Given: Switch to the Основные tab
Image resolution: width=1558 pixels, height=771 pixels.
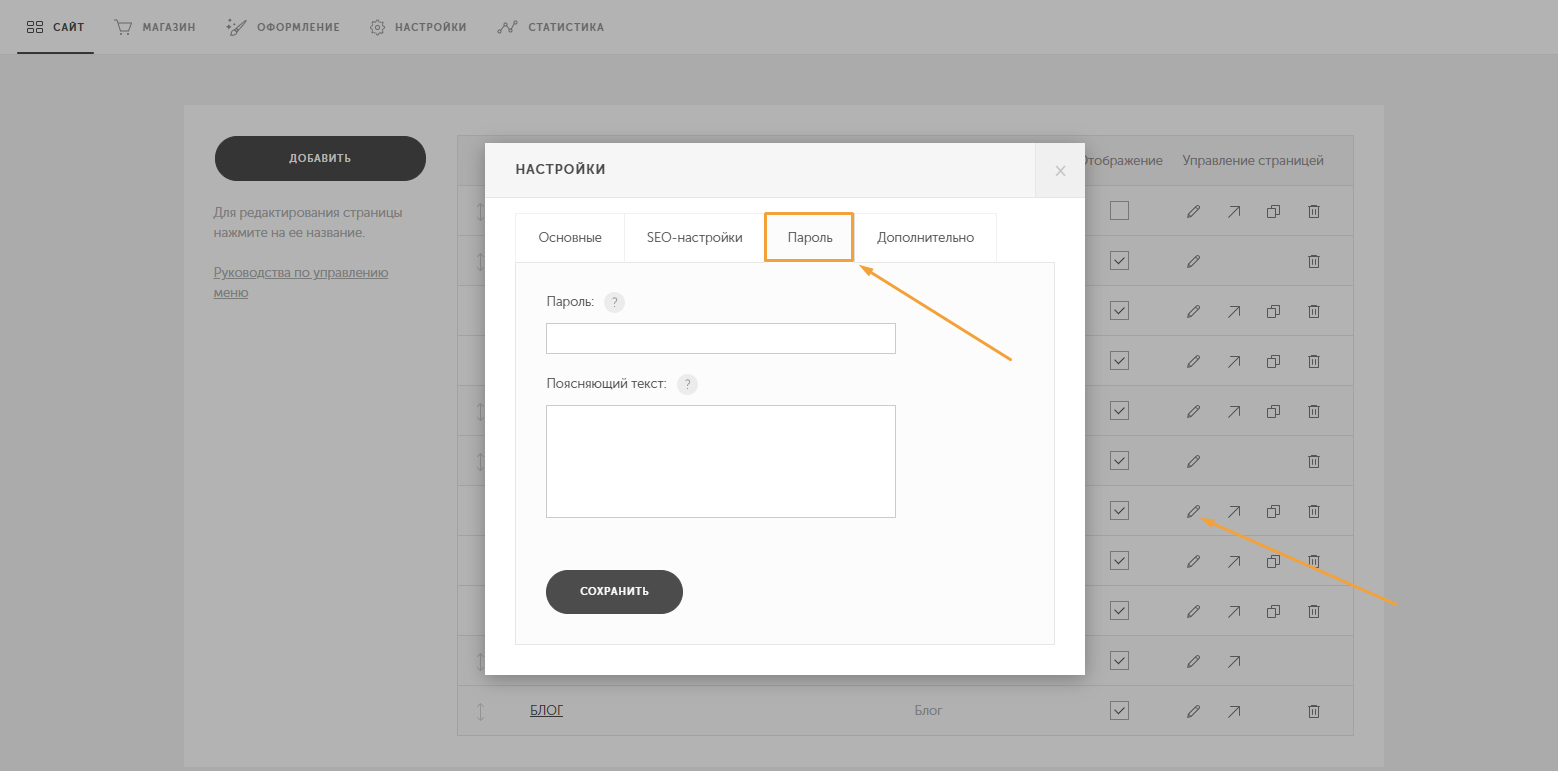Looking at the screenshot, I should tap(570, 238).
